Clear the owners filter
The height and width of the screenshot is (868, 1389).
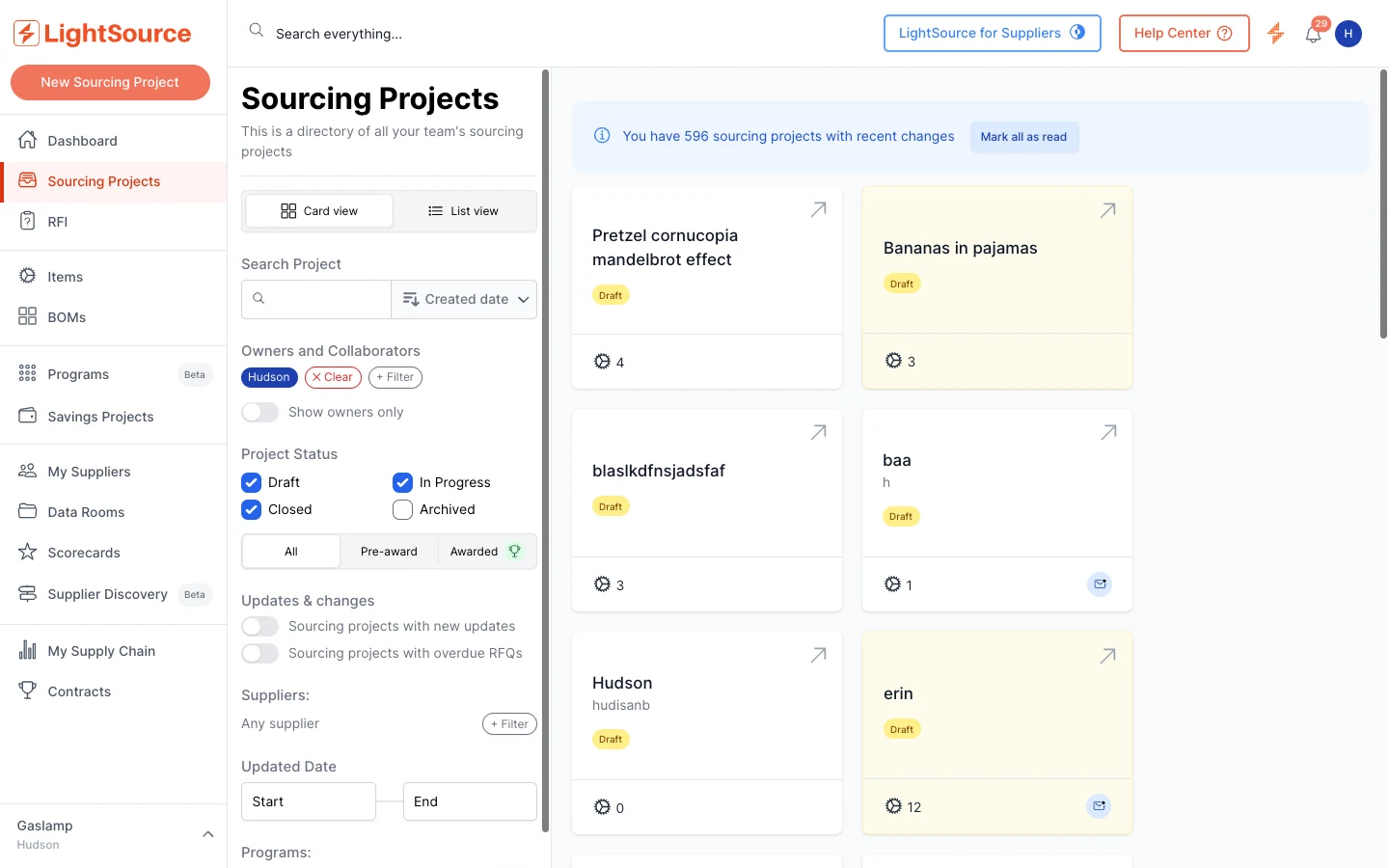click(333, 377)
